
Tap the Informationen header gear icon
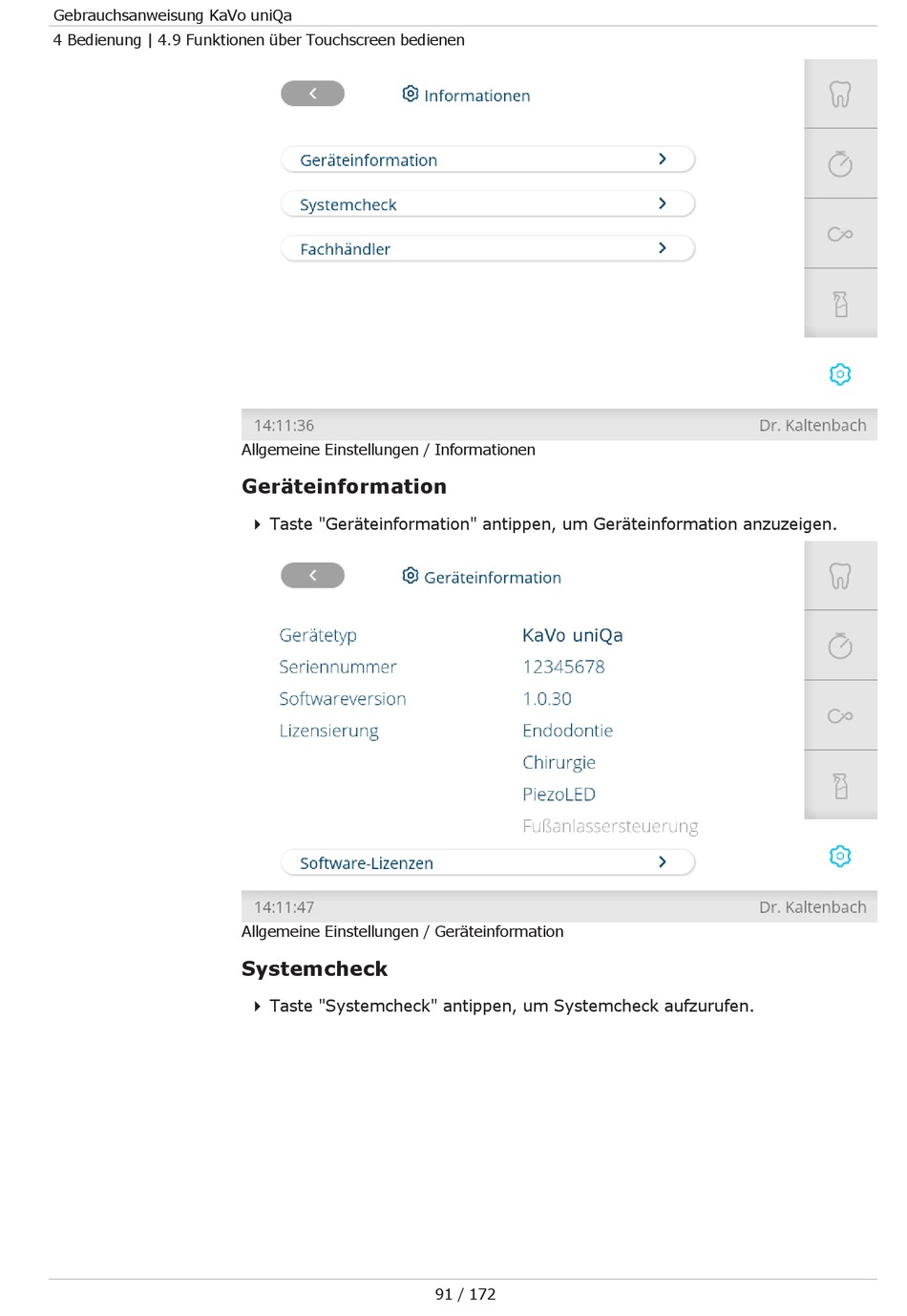[x=411, y=94]
